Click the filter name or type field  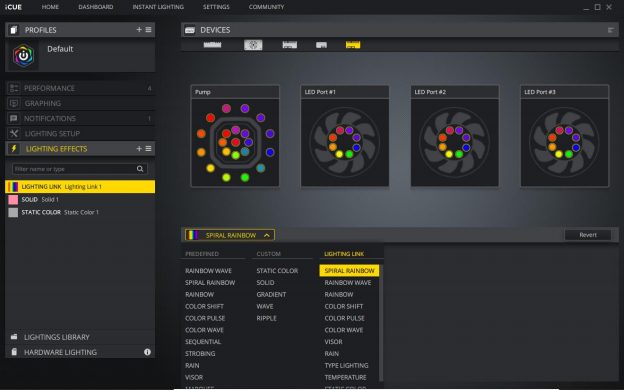[x=80, y=169]
